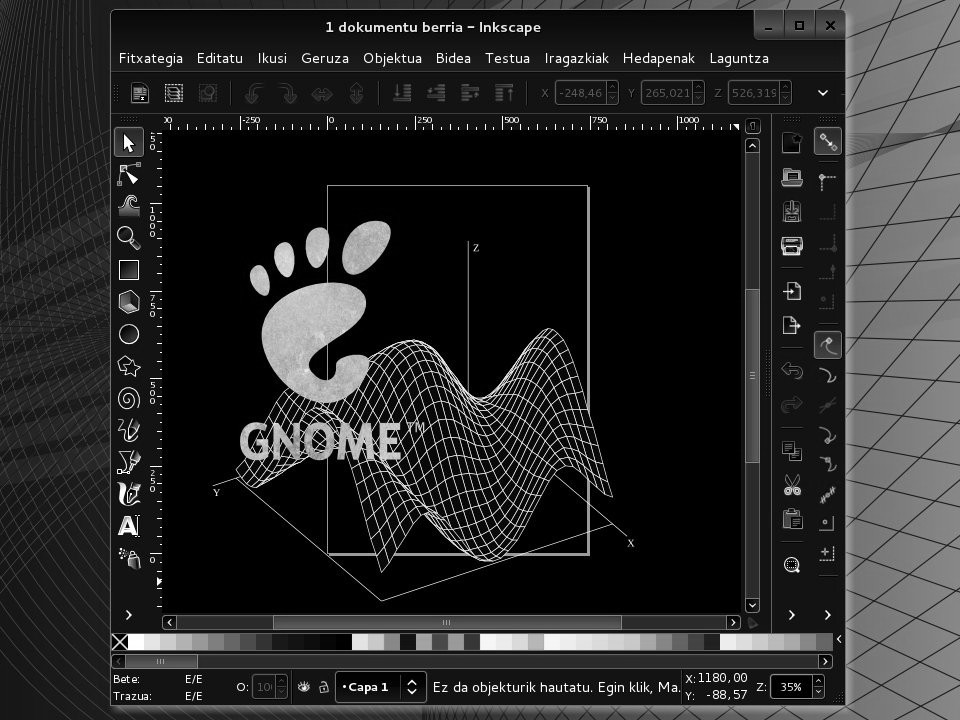Select the Text tool

coord(129,526)
